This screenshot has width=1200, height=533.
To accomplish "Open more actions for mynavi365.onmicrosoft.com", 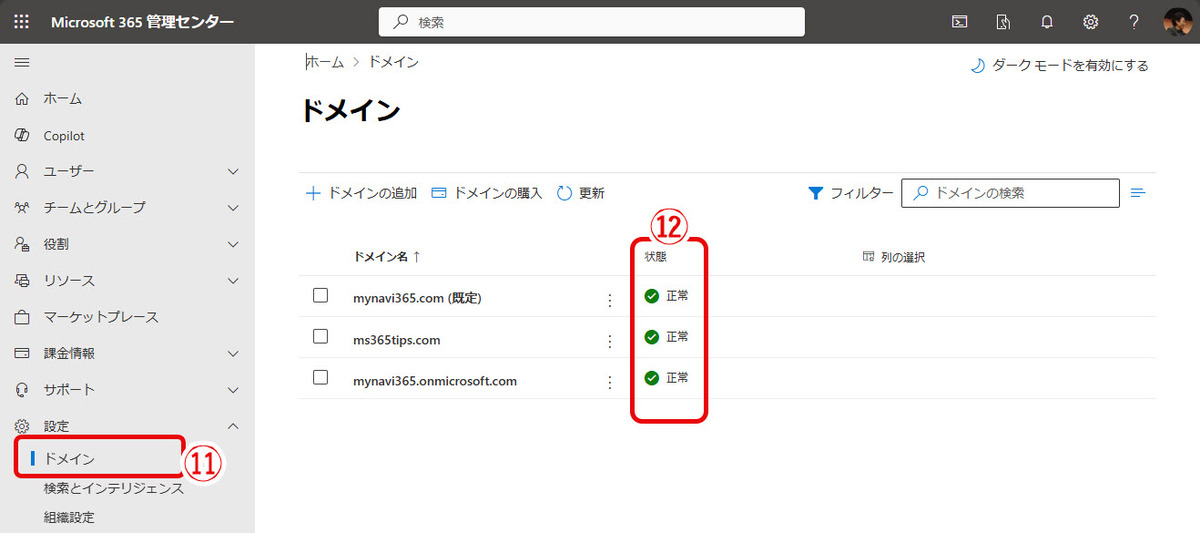I will [610, 382].
